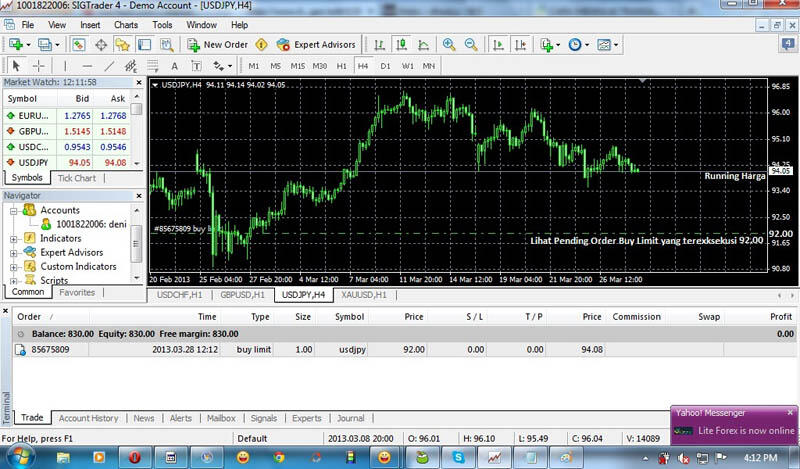Open the USDJPY,H4 chart title dropdown triangle
Viewport: 800px width, 469px height.
click(155, 85)
